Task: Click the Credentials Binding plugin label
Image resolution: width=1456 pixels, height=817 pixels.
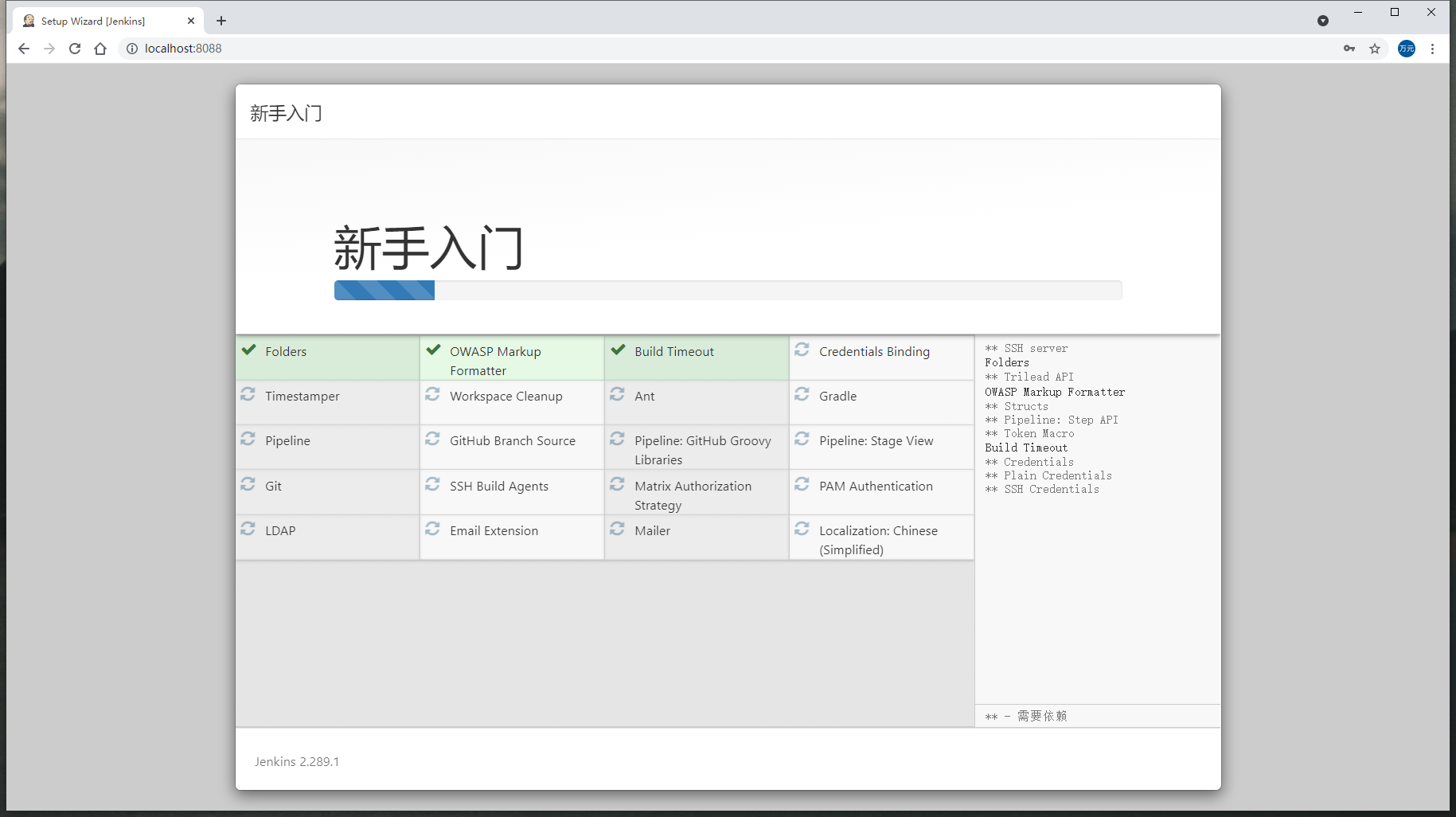Action: (874, 351)
